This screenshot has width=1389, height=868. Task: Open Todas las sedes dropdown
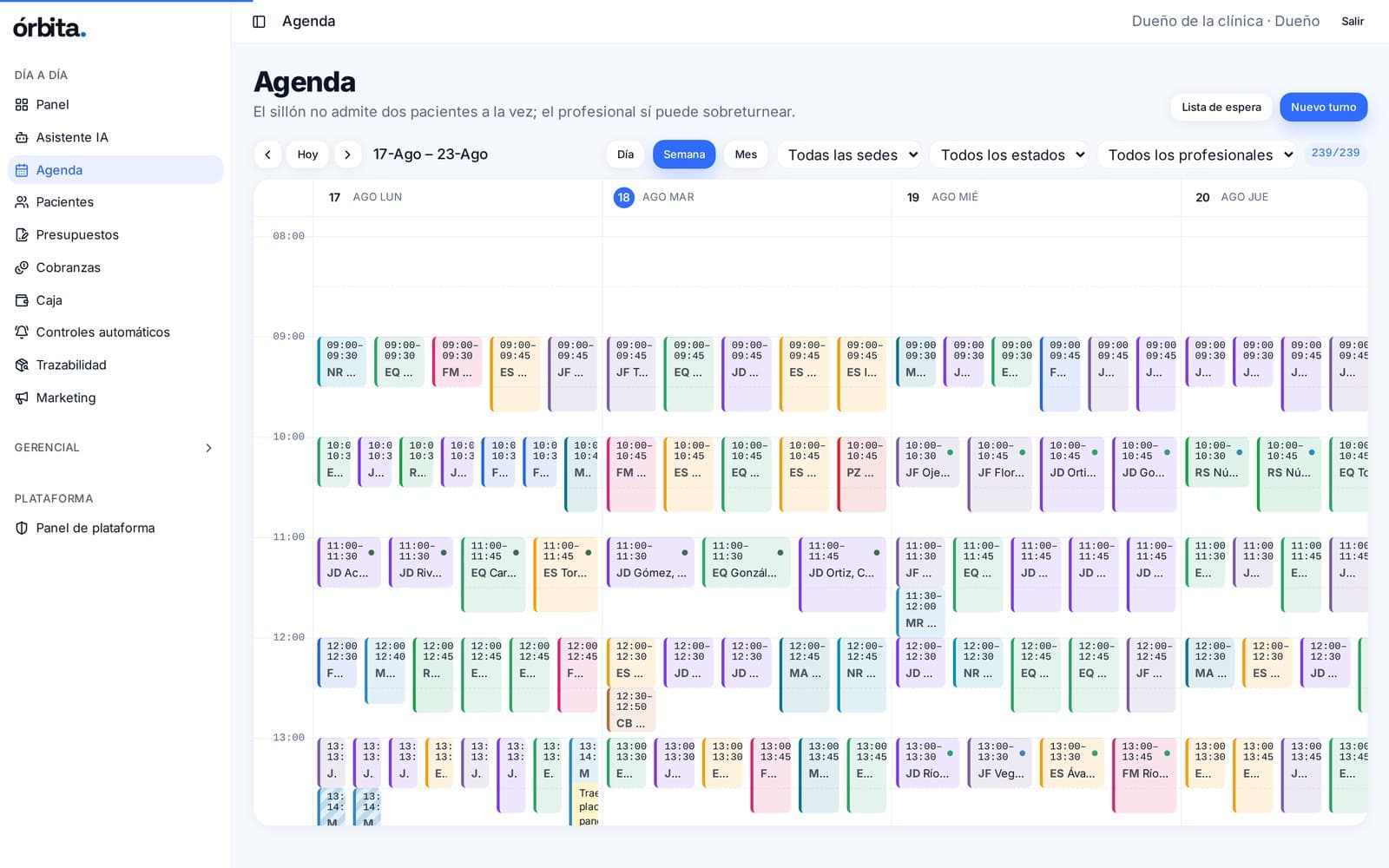tap(850, 155)
